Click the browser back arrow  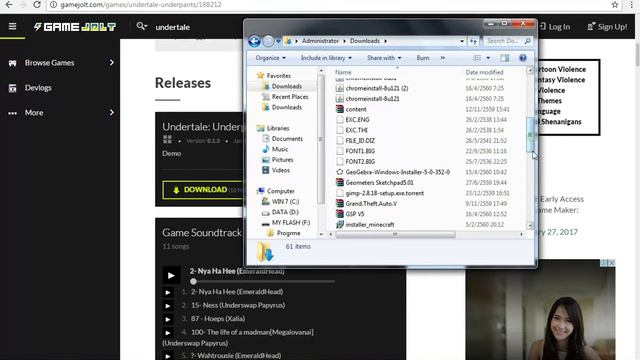point(9,4)
